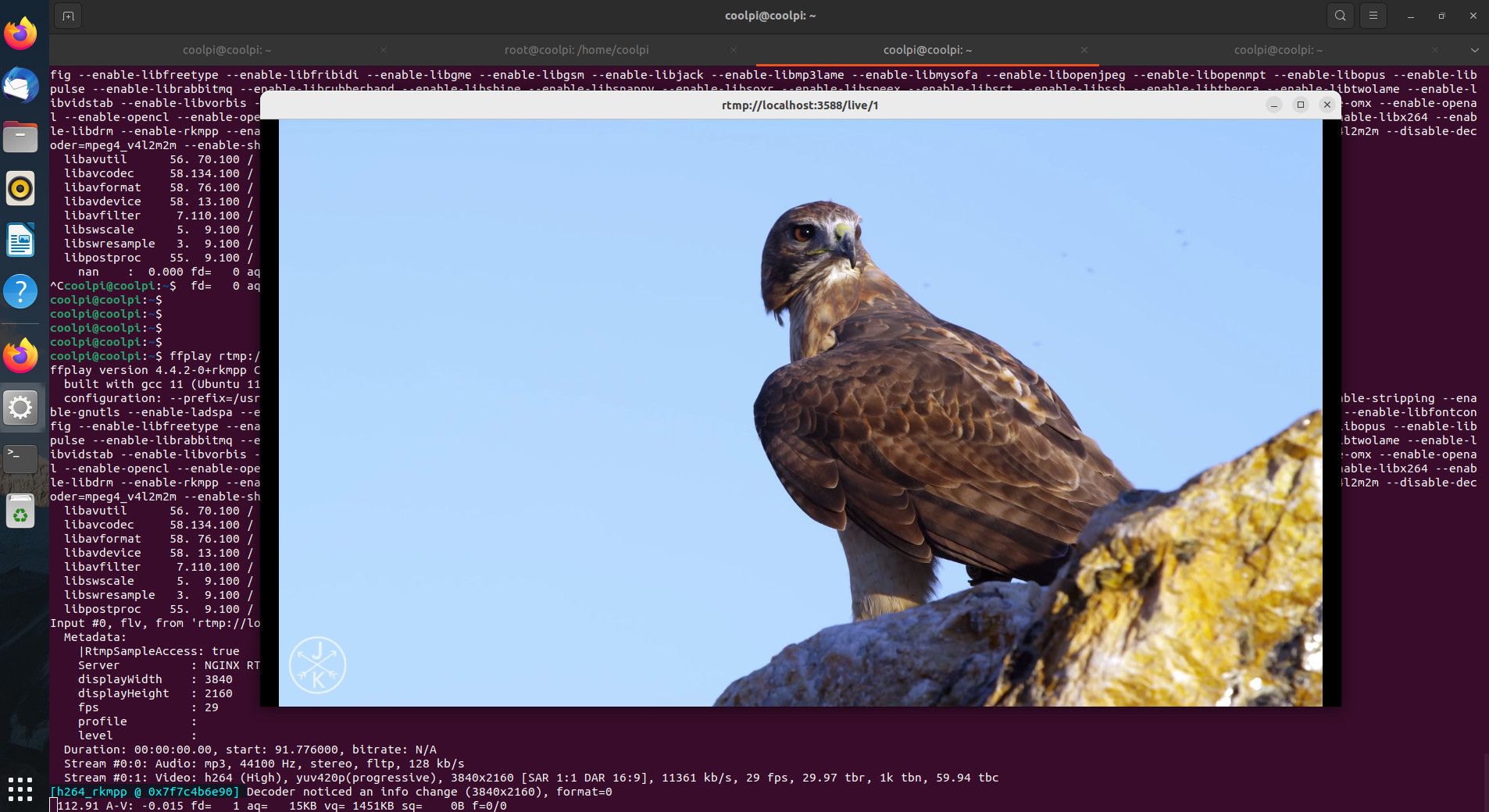Switch to the first coolpi@coolpi tab
The height and width of the screenshot is (812, 1489).
coord(227,50)
